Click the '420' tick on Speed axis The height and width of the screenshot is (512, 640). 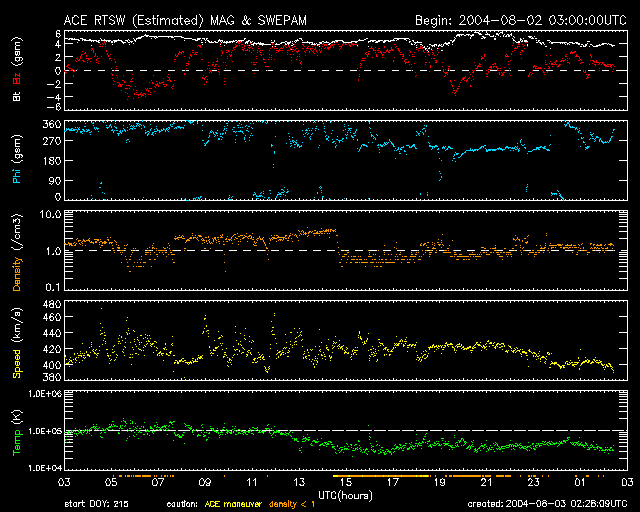click(x=51, y=349)
